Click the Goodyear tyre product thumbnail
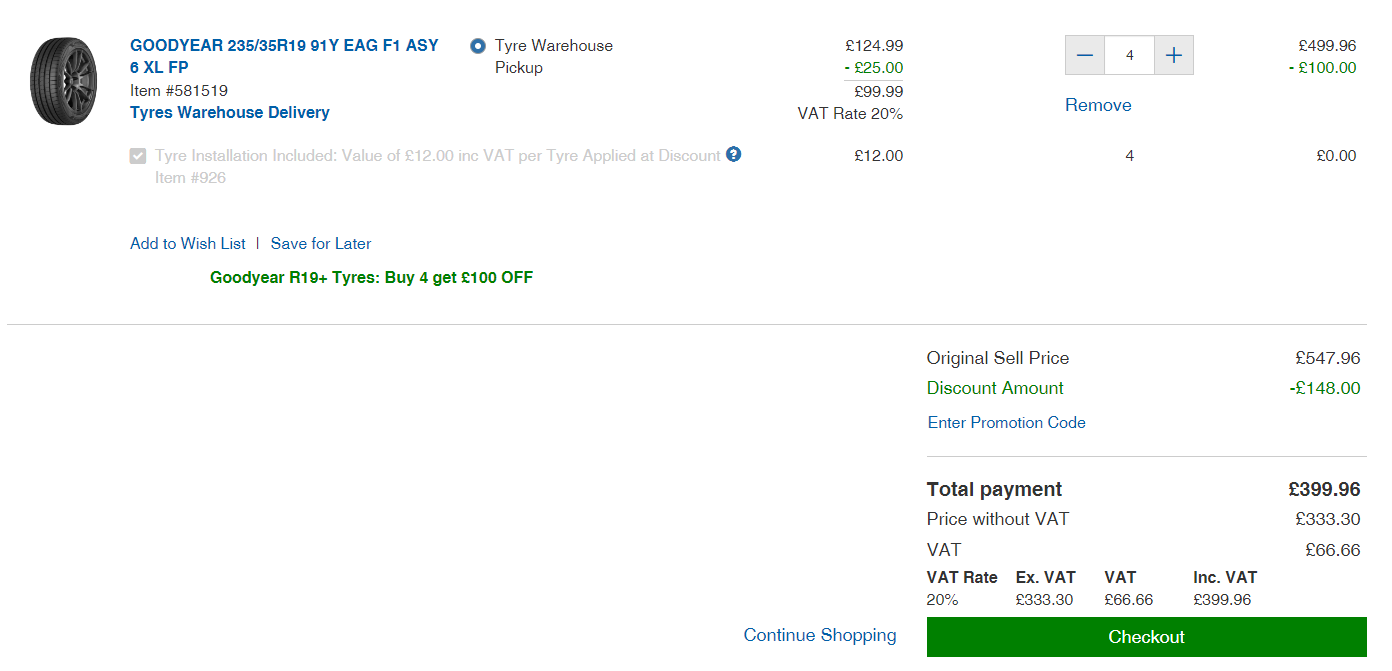1392x671 pixels. 63,81
